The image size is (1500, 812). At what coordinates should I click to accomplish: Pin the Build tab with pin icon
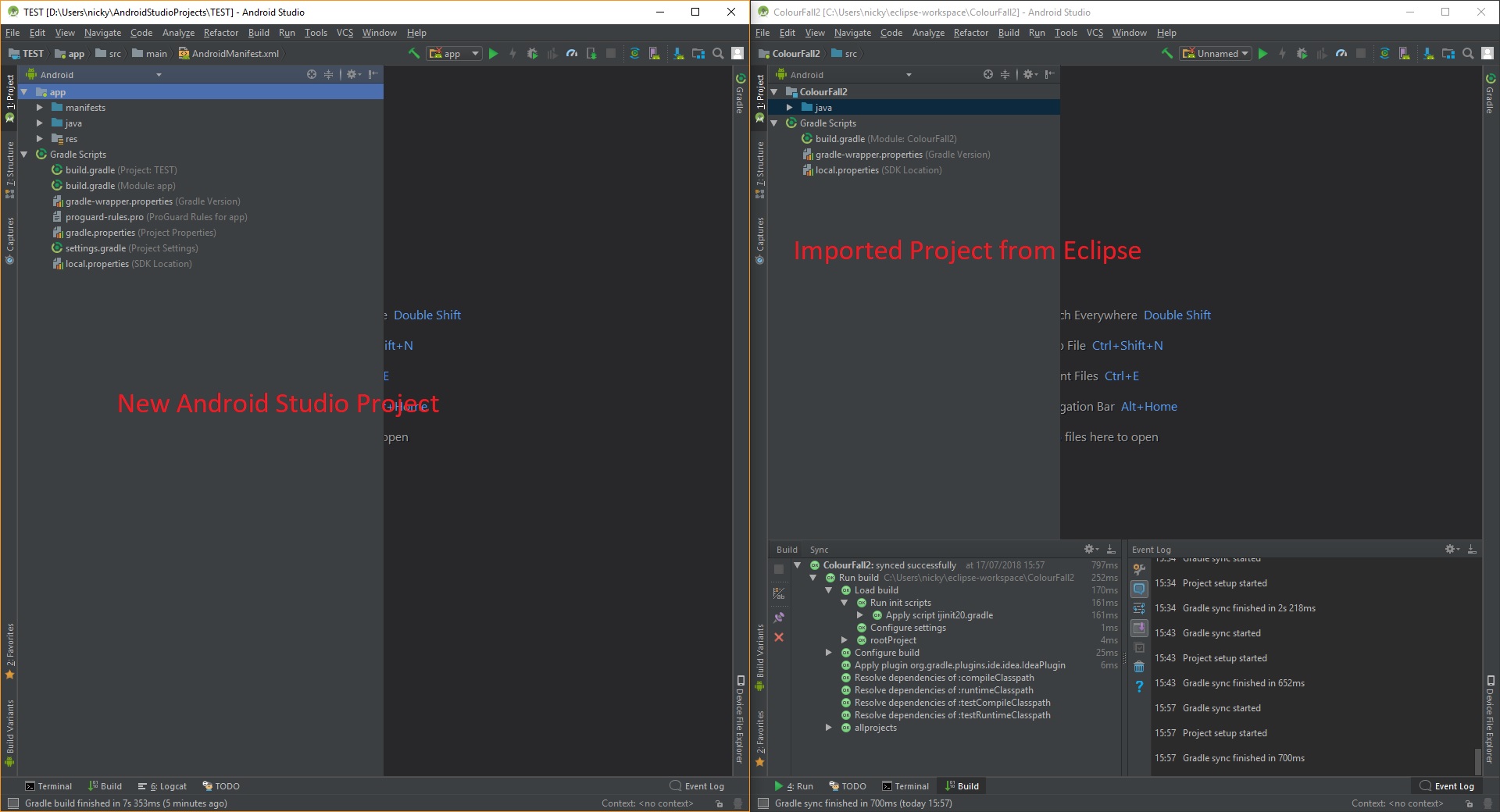pos(779,617)
